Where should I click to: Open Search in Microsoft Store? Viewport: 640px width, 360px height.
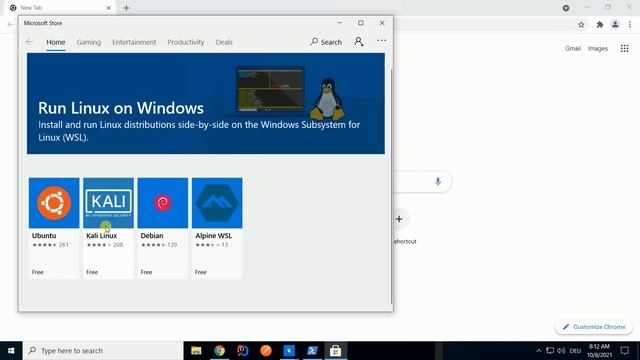pyautogui.click(x=326, y=42)
